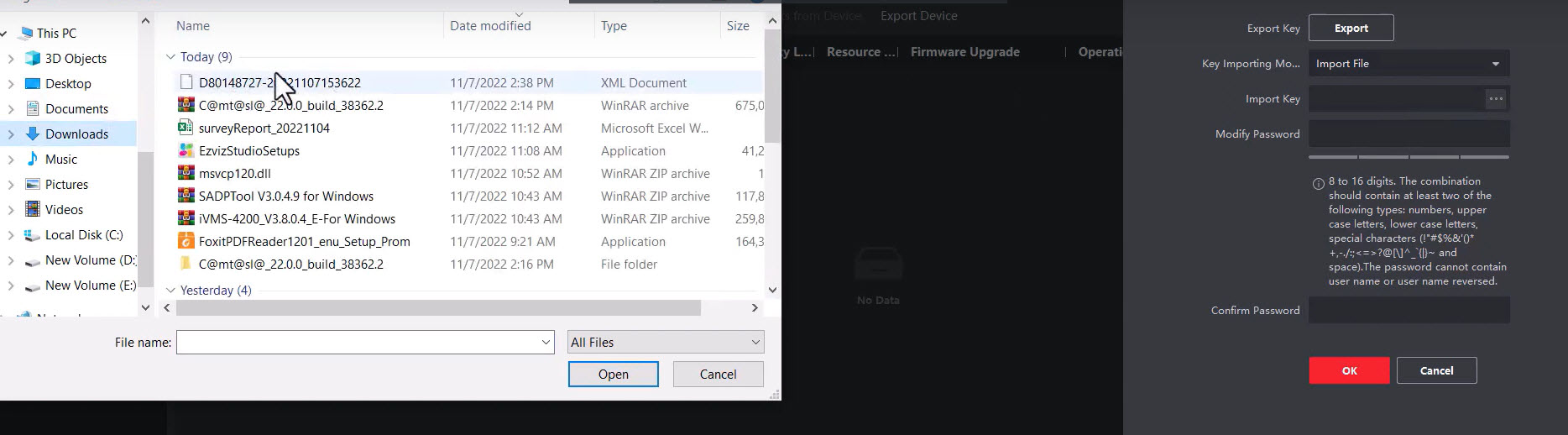Open the Key Importing Mode dropdown
This screenshot has height=435, width=1568.
(x=1409, y=64)
